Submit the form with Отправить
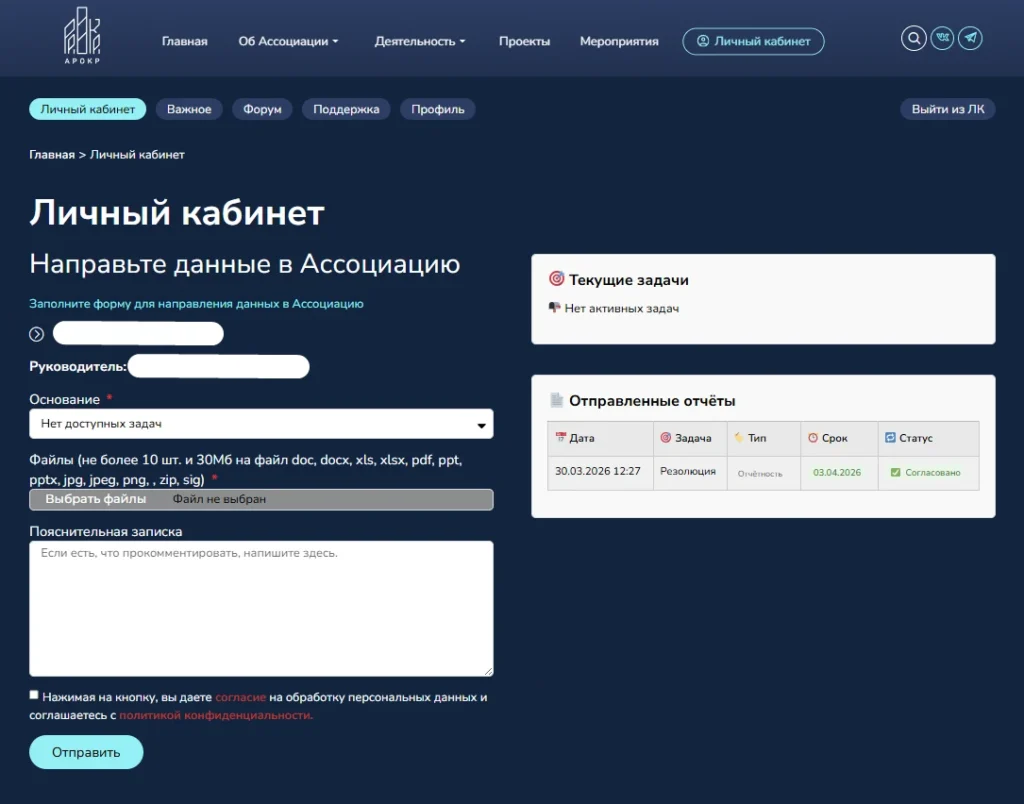Viewport: 1024px width, 804px height. [x=86, y=752]
